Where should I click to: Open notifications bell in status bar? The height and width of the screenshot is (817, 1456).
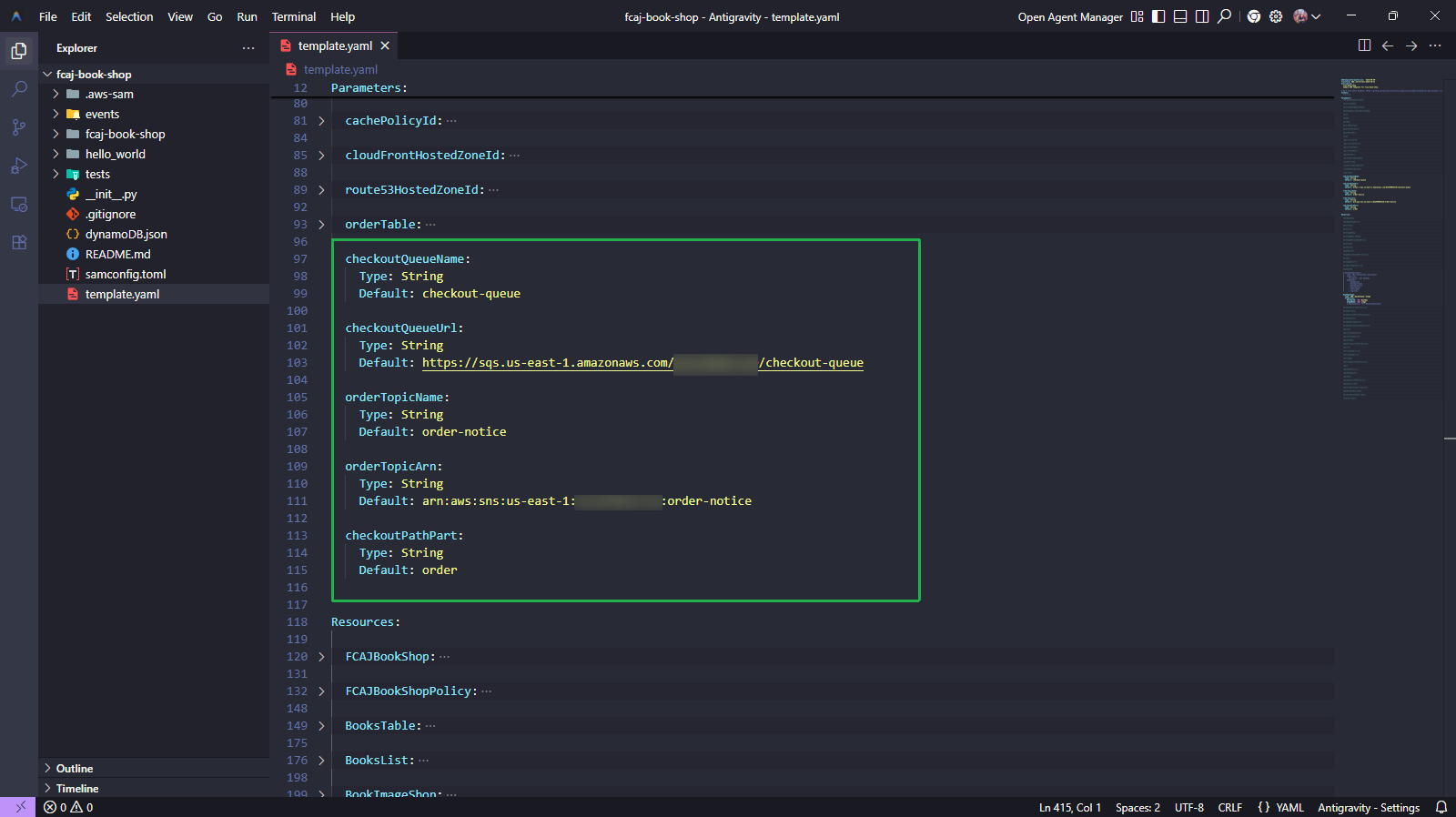pyautogui.click(x=1441, y=807)
